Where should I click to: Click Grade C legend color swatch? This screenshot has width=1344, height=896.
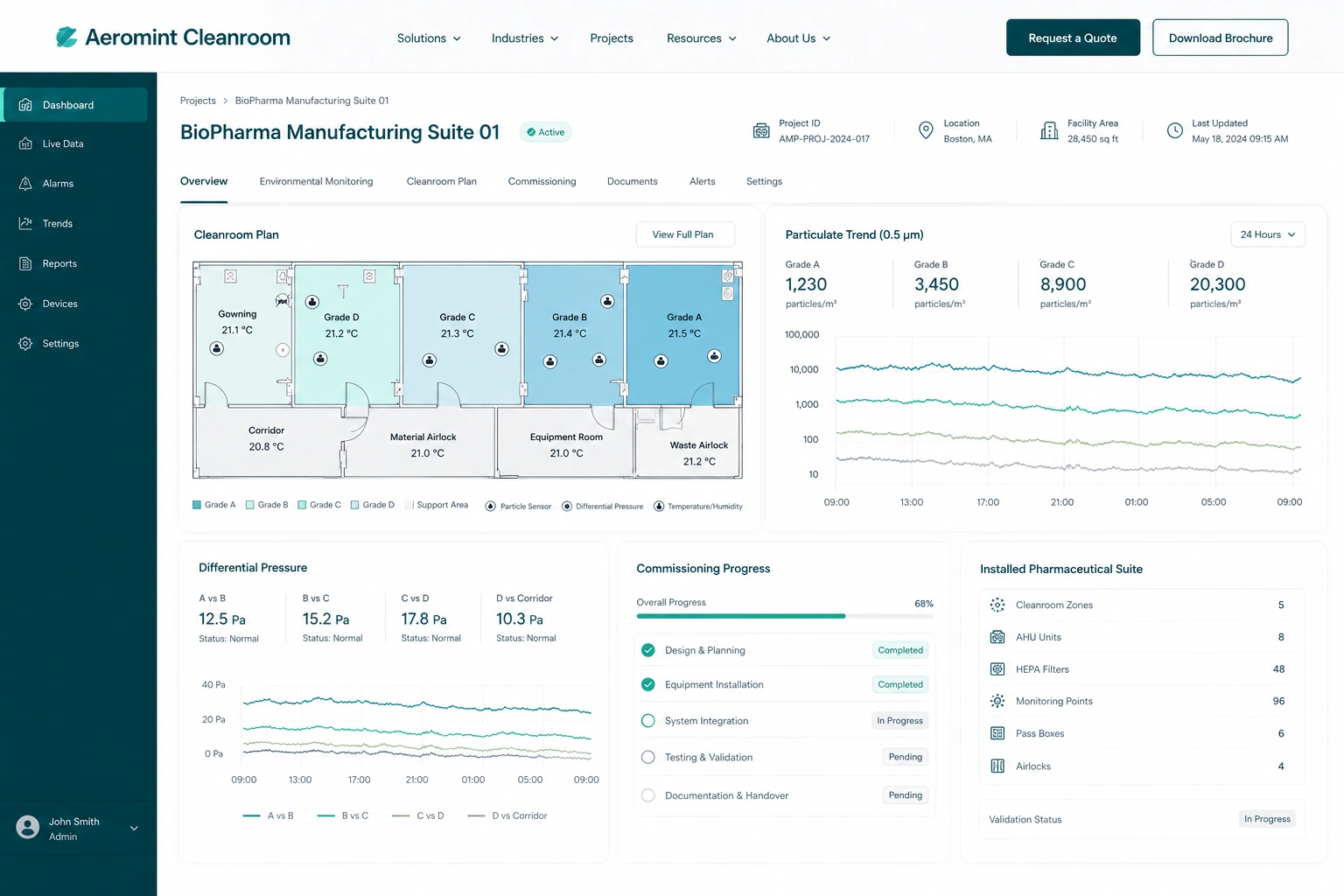coord(302,505)
